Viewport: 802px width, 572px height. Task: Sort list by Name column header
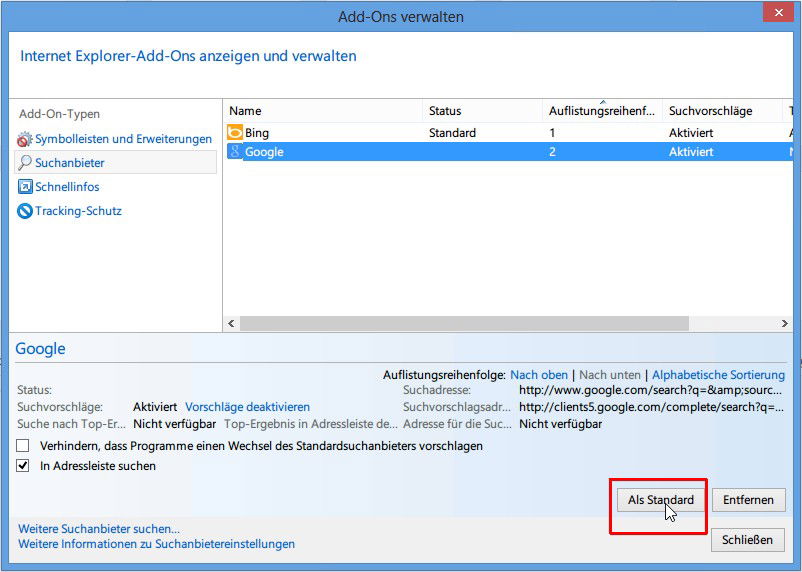click(323, 111)
